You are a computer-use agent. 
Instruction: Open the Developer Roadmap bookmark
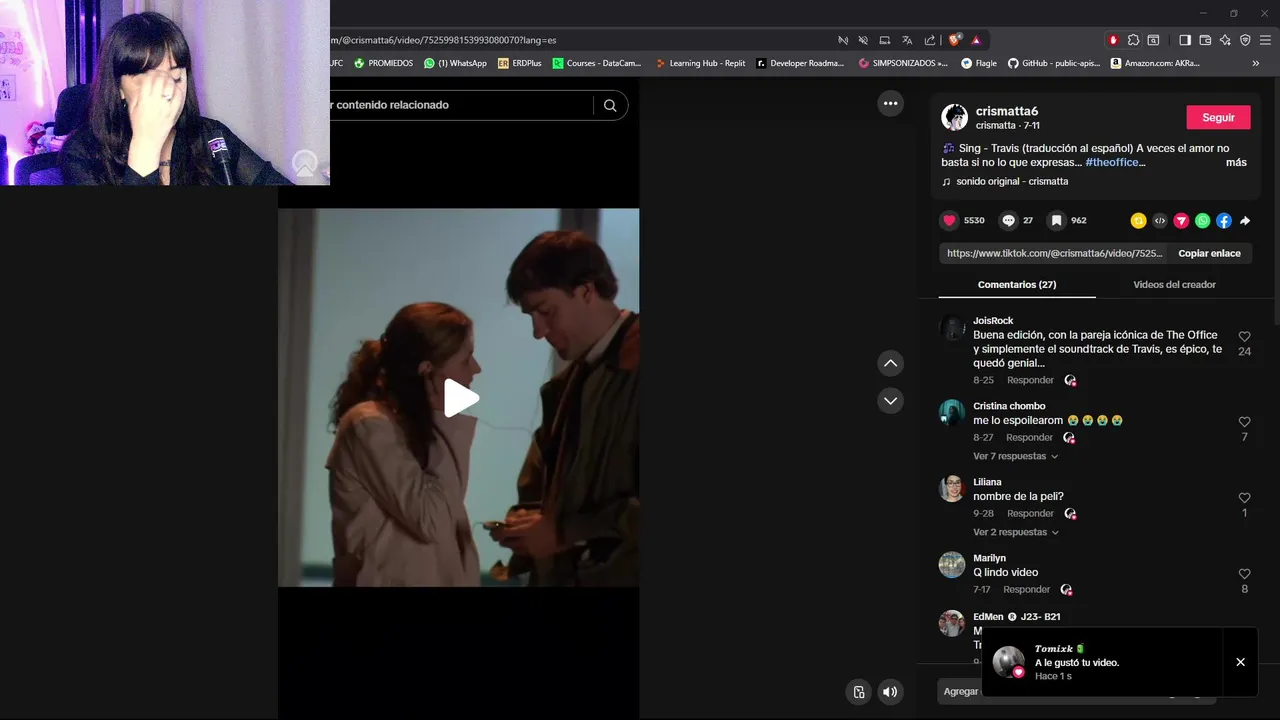(x=800, y=63)
